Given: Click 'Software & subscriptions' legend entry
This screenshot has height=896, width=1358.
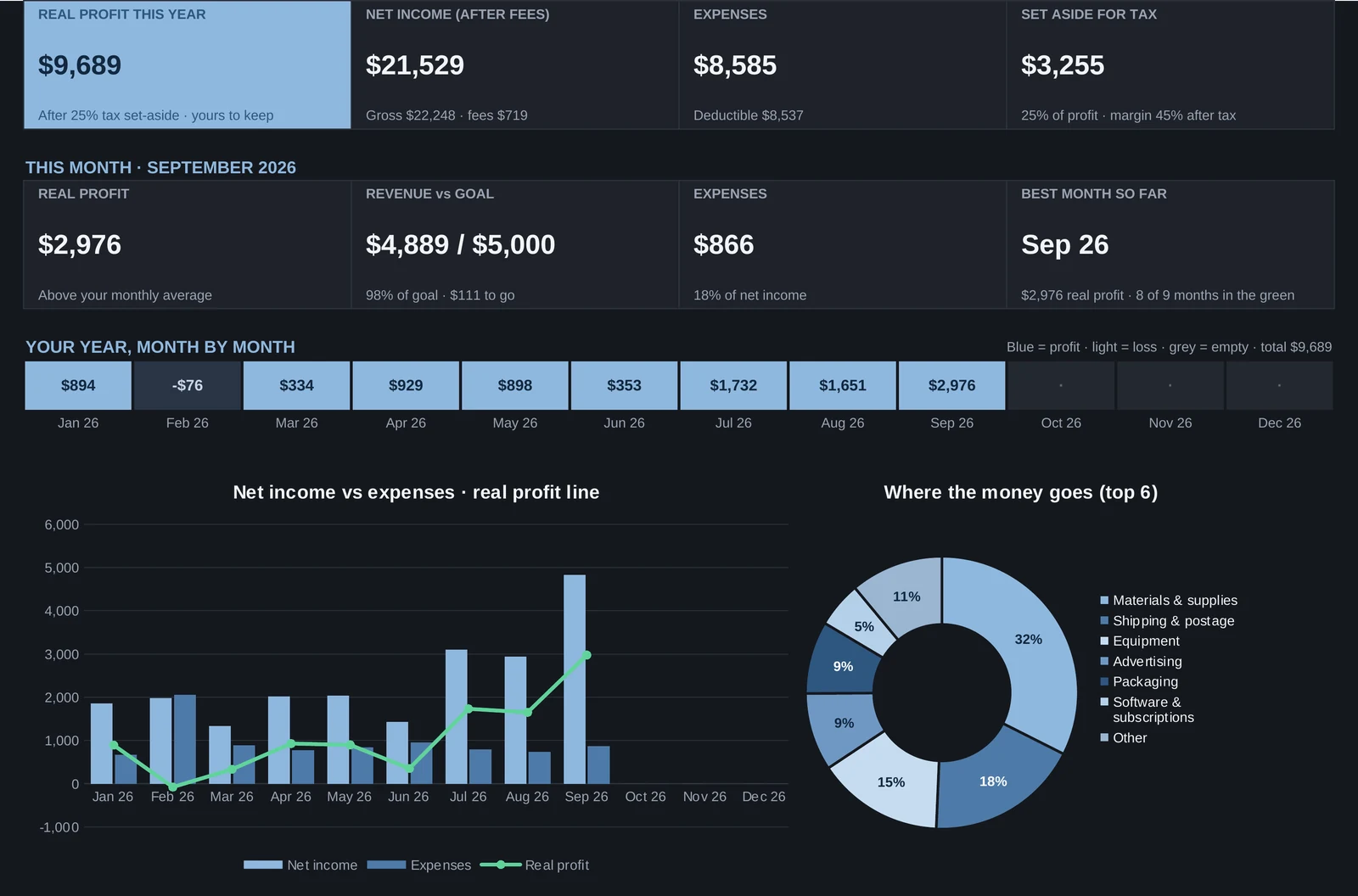Looking at the screenshot, I should tap(1147, 710).
